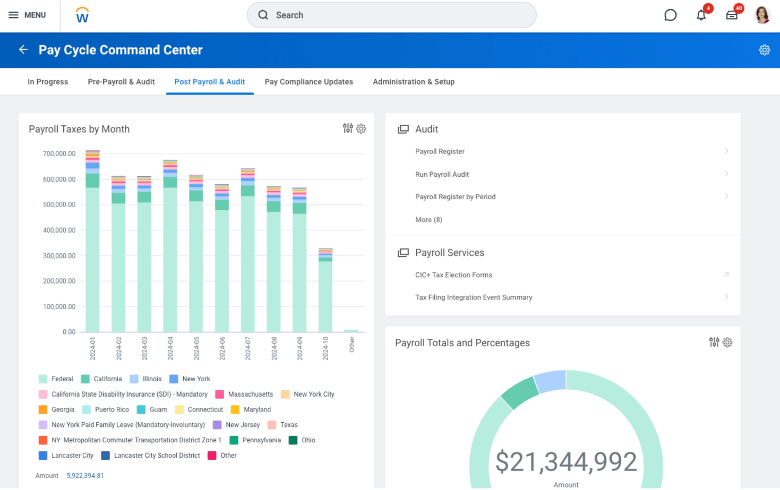Click chevron beside Tax Filing Integration Event Summary
Image resolution: width=780 pixels, height=490 pixels.
click(x=726, y=296)
